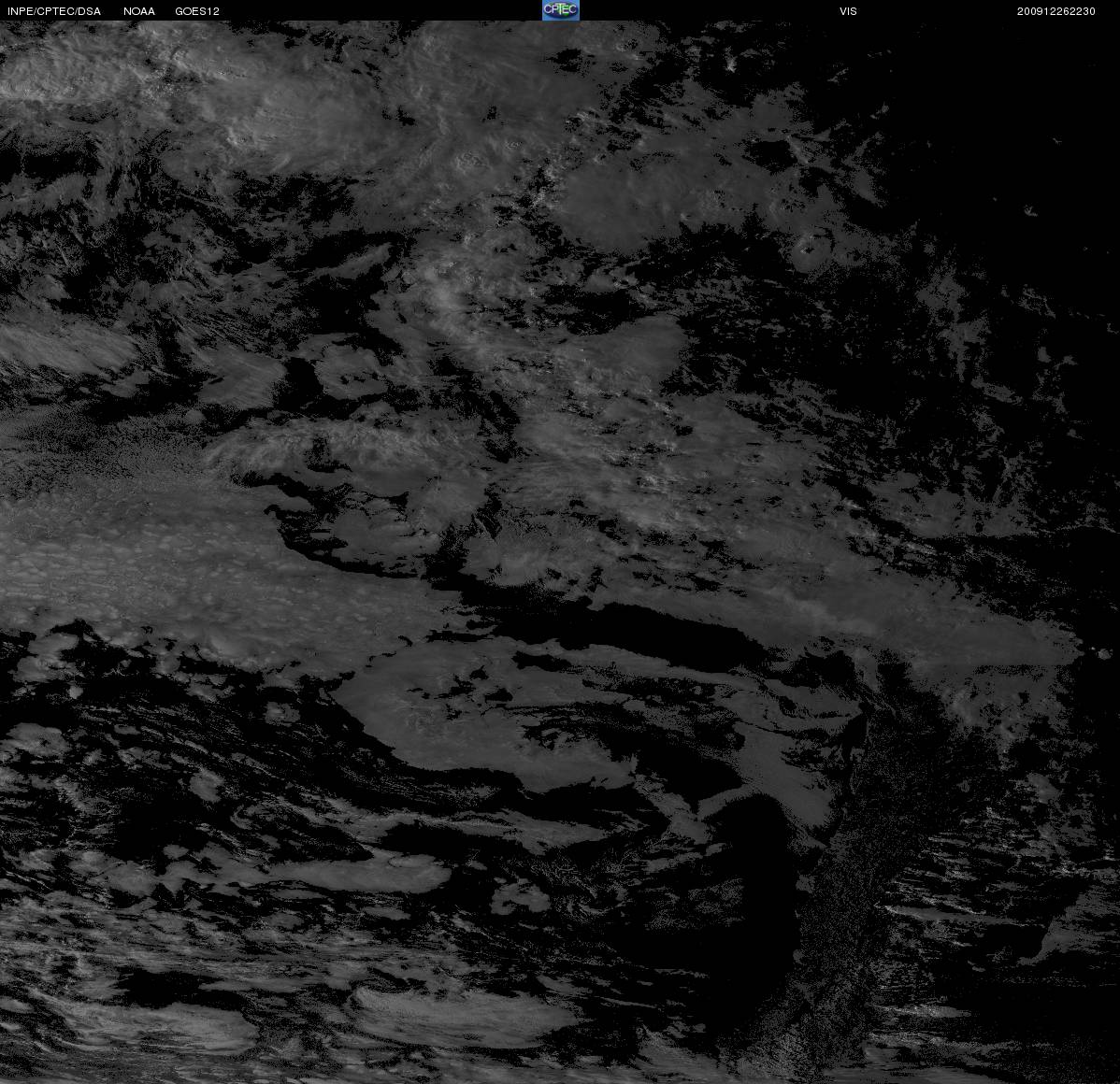Click the 200912262230 timestamp
Image resolution: width=1120 pixels, height=1084 pixels.
click(x=1055, y=11)
